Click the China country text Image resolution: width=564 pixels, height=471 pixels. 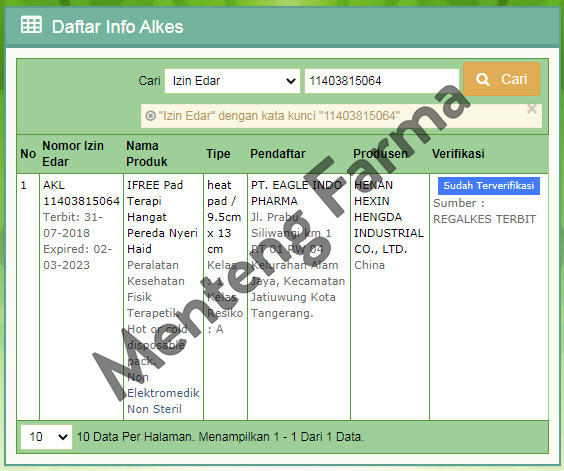click(369, 265)
